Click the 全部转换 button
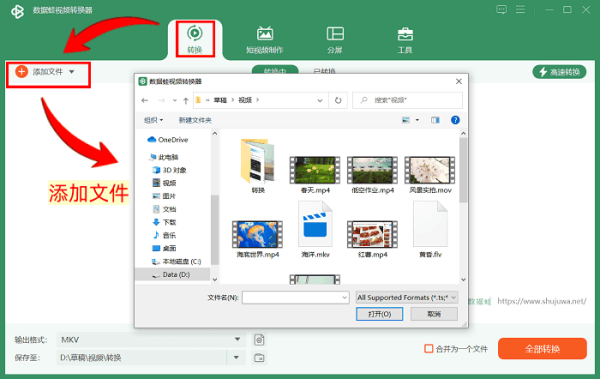 [x=542, y=349]
